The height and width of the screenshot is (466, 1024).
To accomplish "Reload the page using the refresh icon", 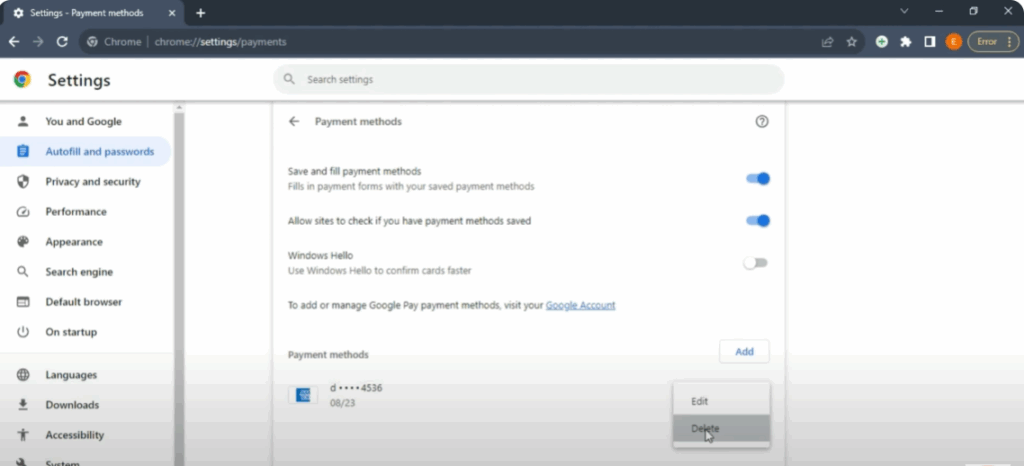I will (x=62, y=42).
